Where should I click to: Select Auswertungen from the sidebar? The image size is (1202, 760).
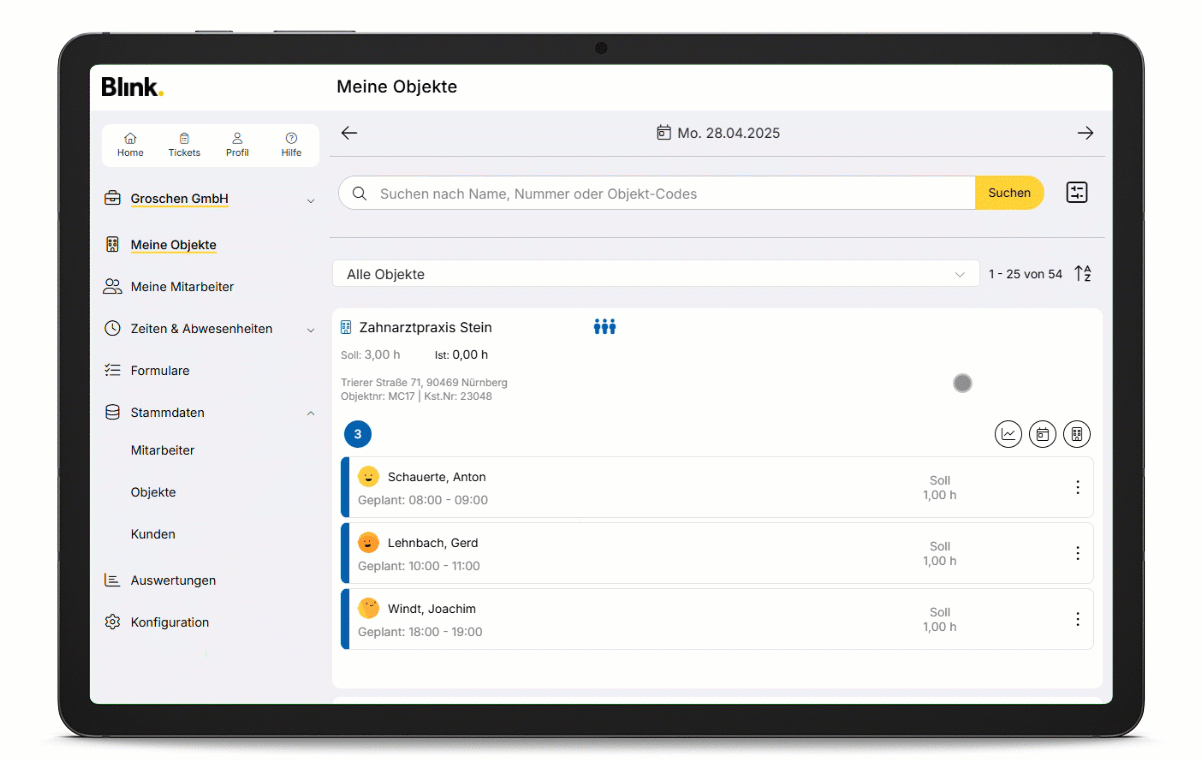[x=172, y=581]
